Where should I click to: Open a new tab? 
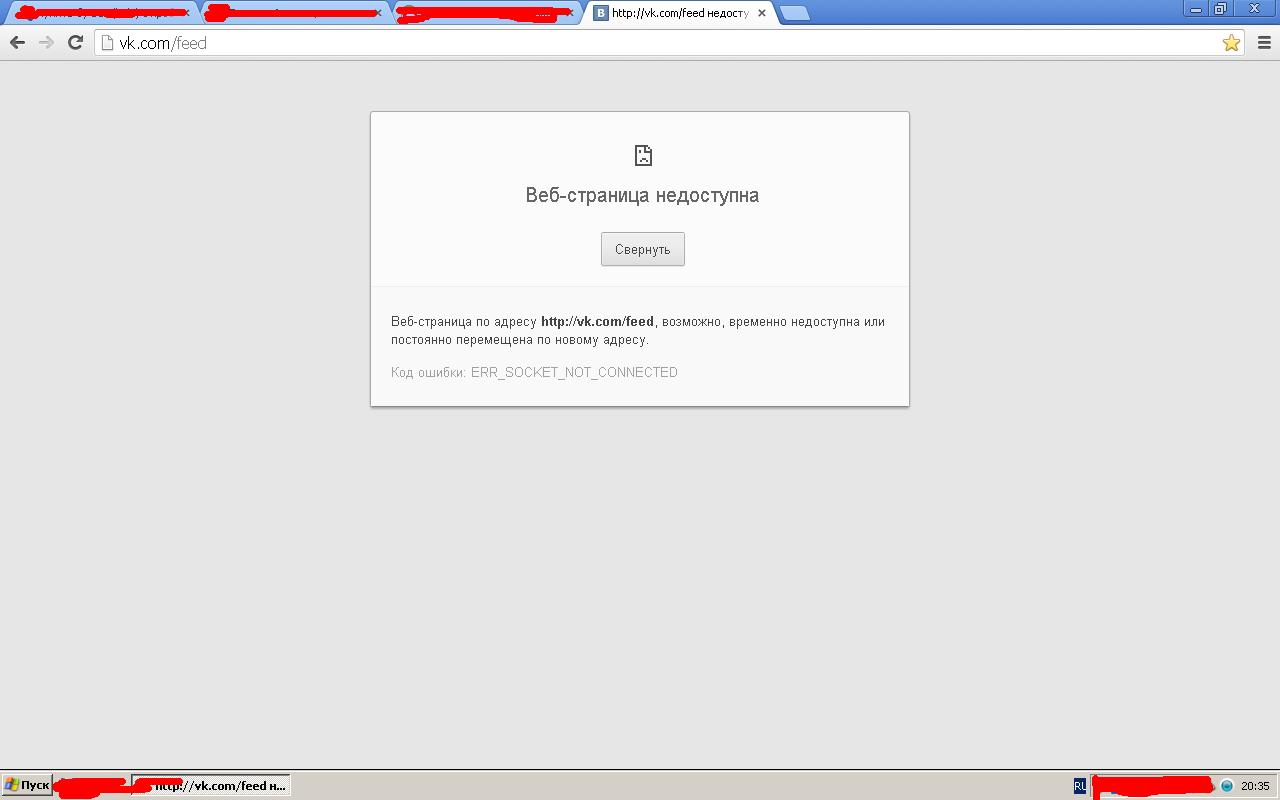[794, 13]
